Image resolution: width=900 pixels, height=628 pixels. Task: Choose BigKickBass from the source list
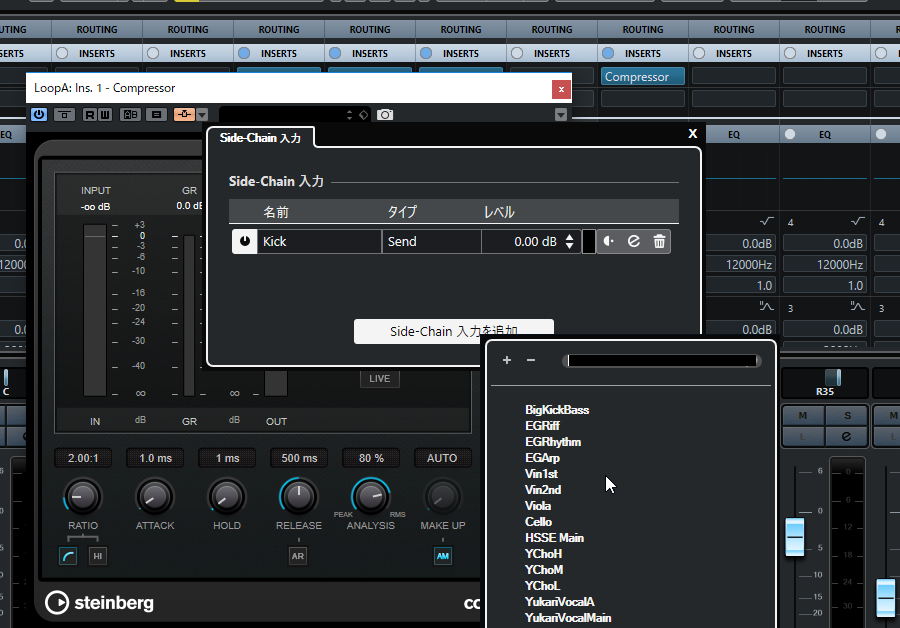point(557,410)
